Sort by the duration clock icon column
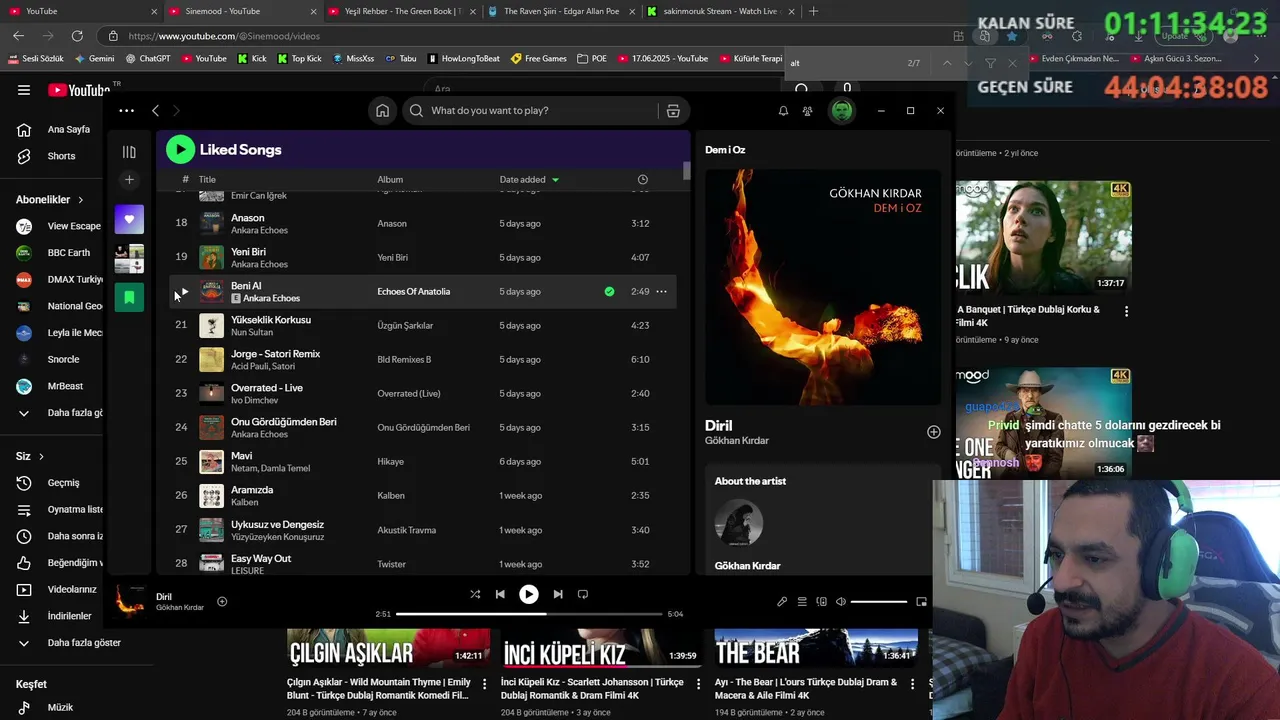1280x720 pixels. coord(643,180)
